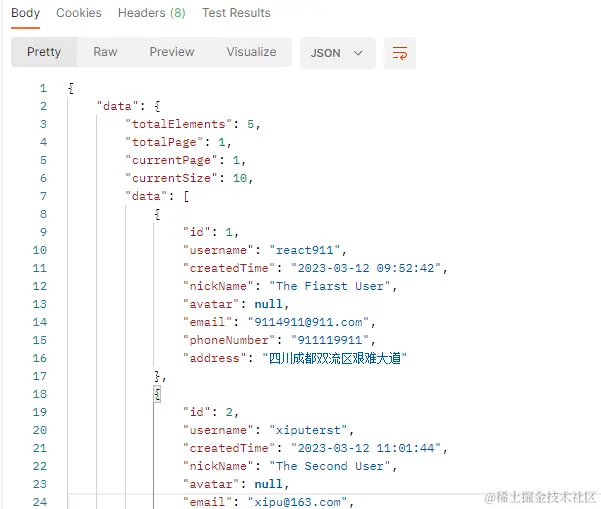Collapse the "data" array at line 7

pos(186,196)
